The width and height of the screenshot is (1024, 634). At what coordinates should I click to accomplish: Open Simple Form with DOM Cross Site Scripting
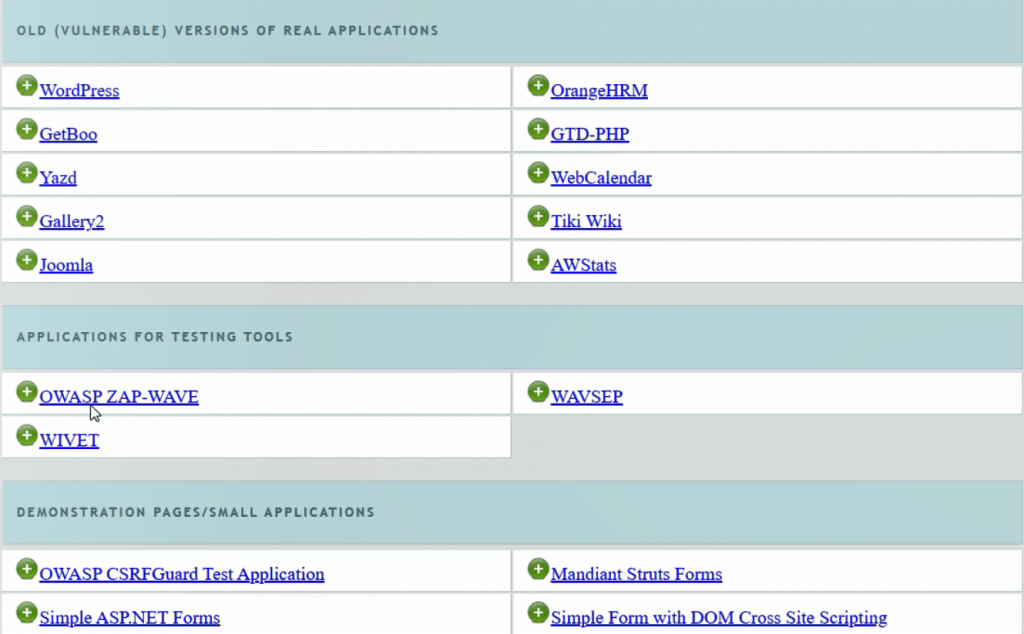pos(719,618)
